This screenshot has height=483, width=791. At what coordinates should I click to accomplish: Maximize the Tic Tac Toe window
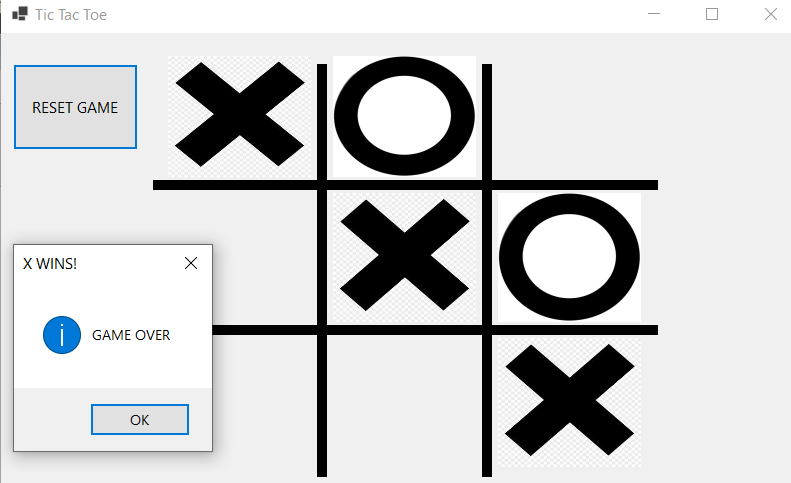pyautogui.click(x=712, y=14)
